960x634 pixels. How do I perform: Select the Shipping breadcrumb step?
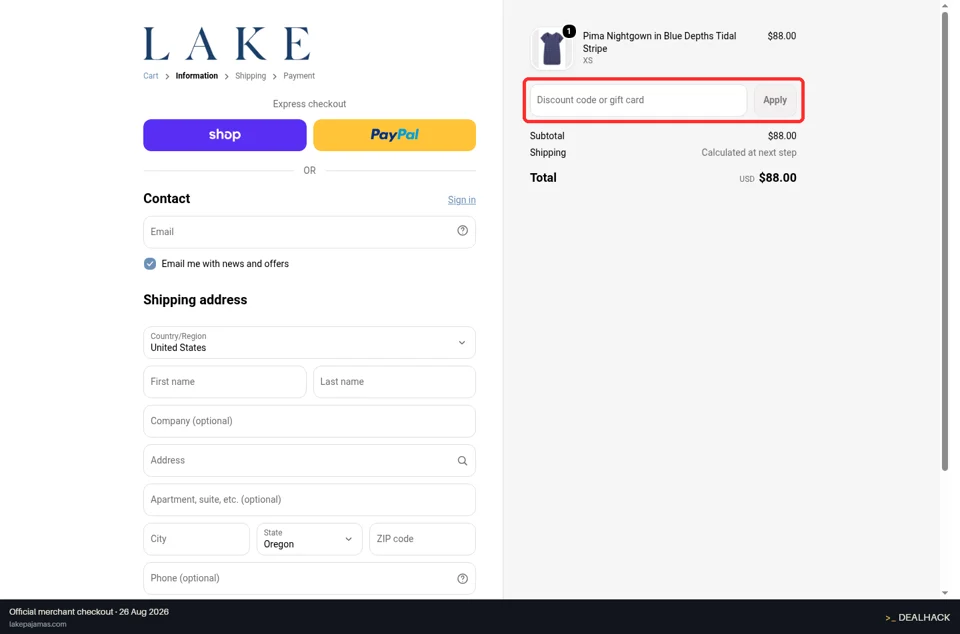click(250, 76)
